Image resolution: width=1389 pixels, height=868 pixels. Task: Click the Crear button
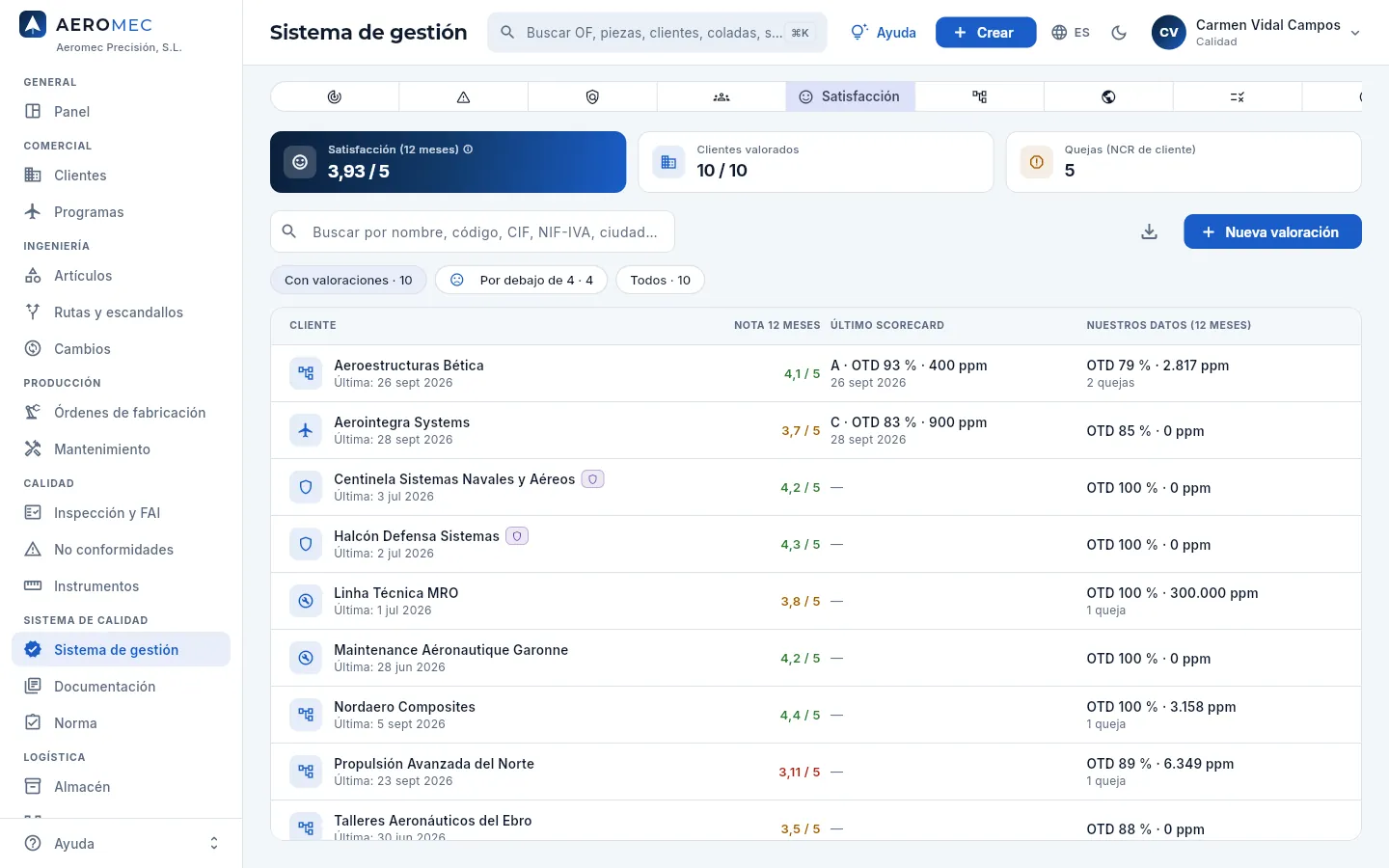point(986,33)
